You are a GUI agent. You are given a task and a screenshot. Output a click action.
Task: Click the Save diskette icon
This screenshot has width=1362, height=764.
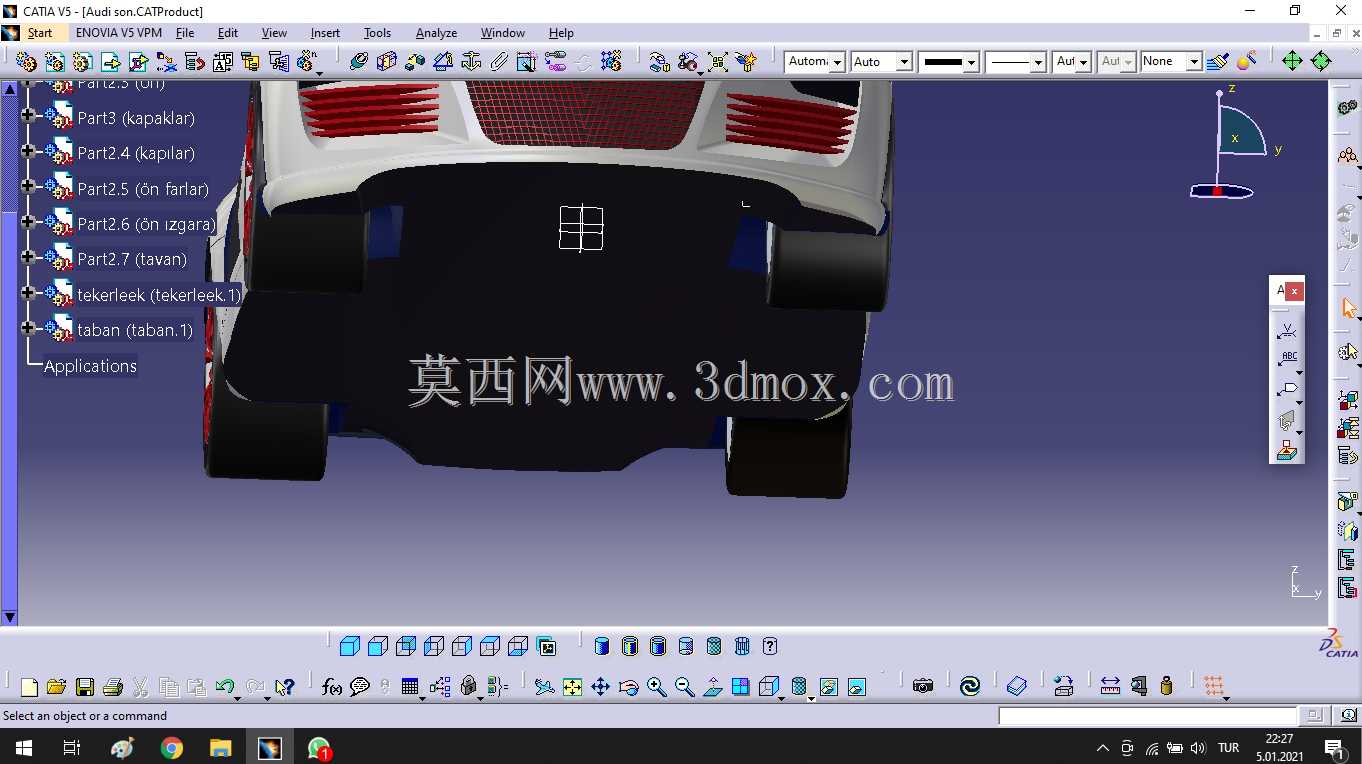tap(85, 687)
